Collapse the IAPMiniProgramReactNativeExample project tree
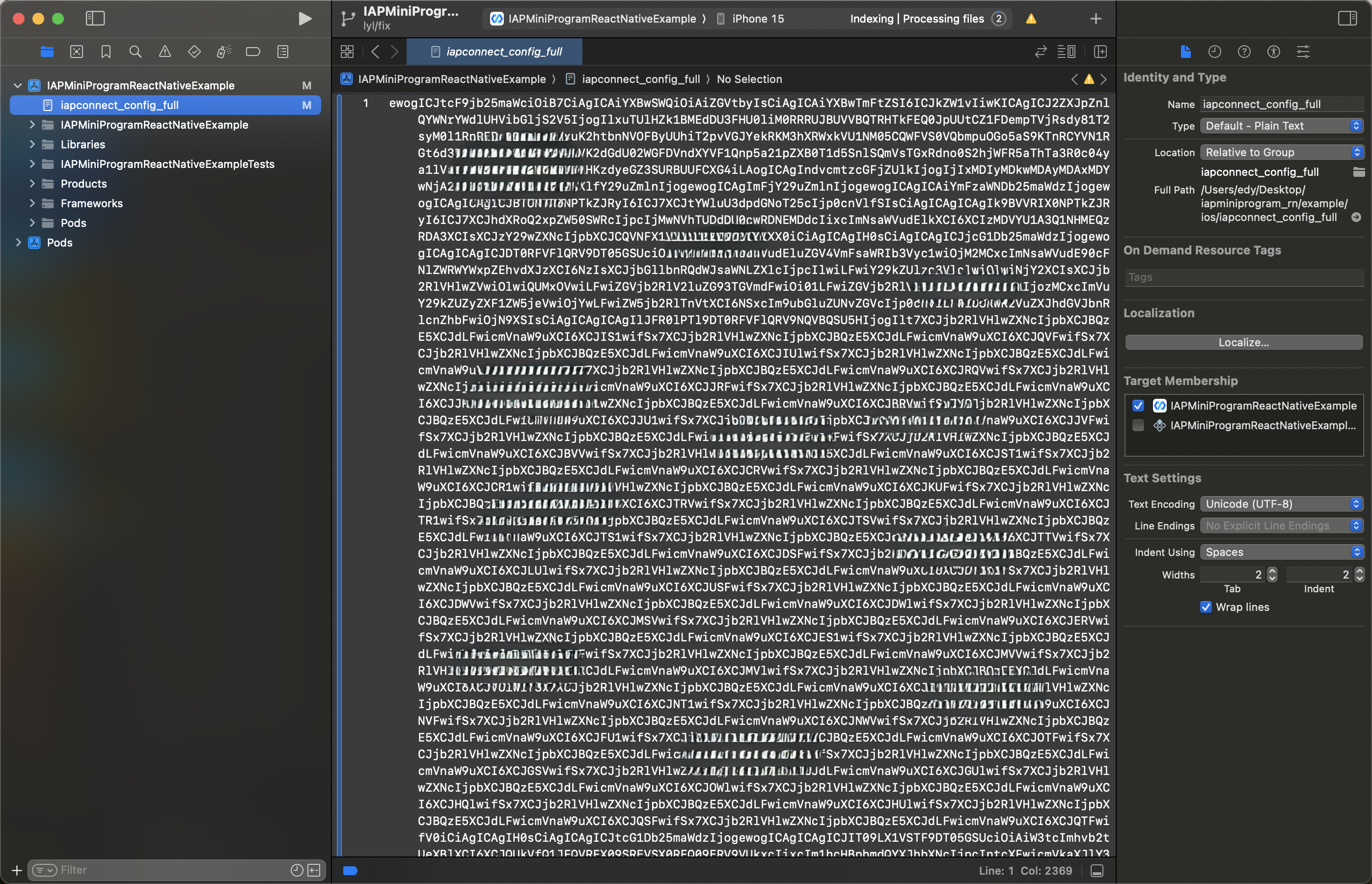 tap(17, 85)
